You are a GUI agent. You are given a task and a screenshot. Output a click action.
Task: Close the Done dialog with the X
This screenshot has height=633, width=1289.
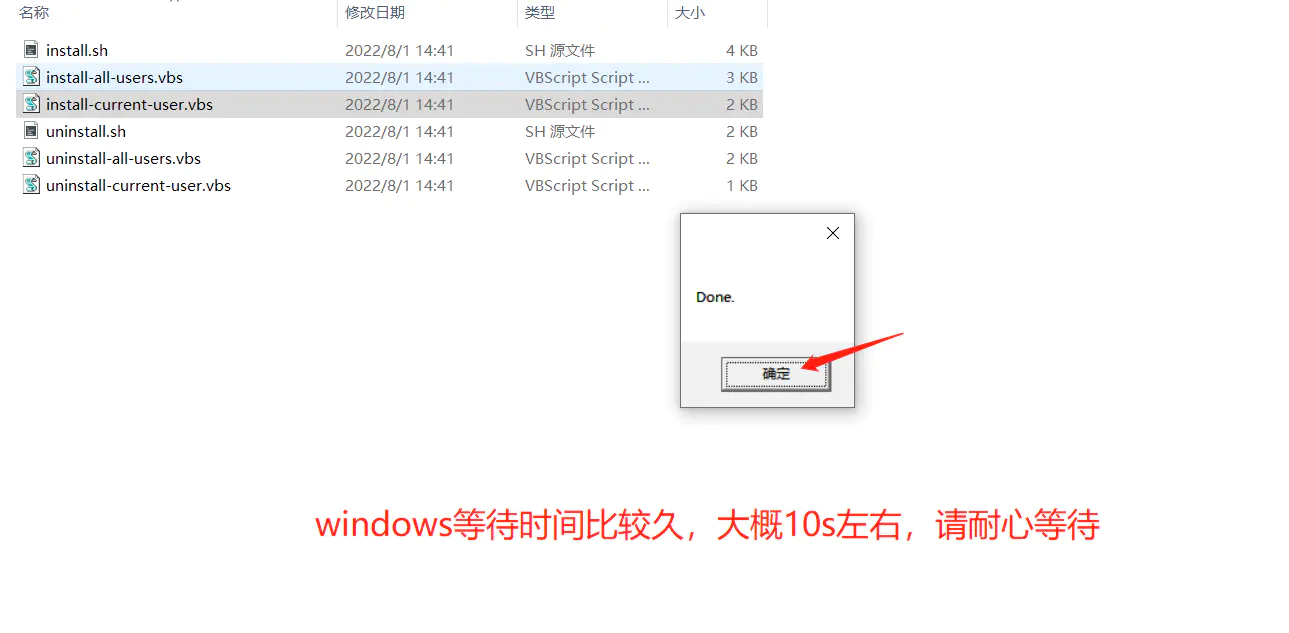pos(832,233)
